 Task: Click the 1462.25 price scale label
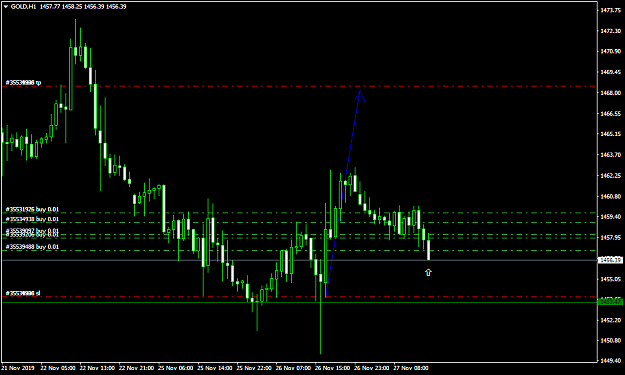611,176
